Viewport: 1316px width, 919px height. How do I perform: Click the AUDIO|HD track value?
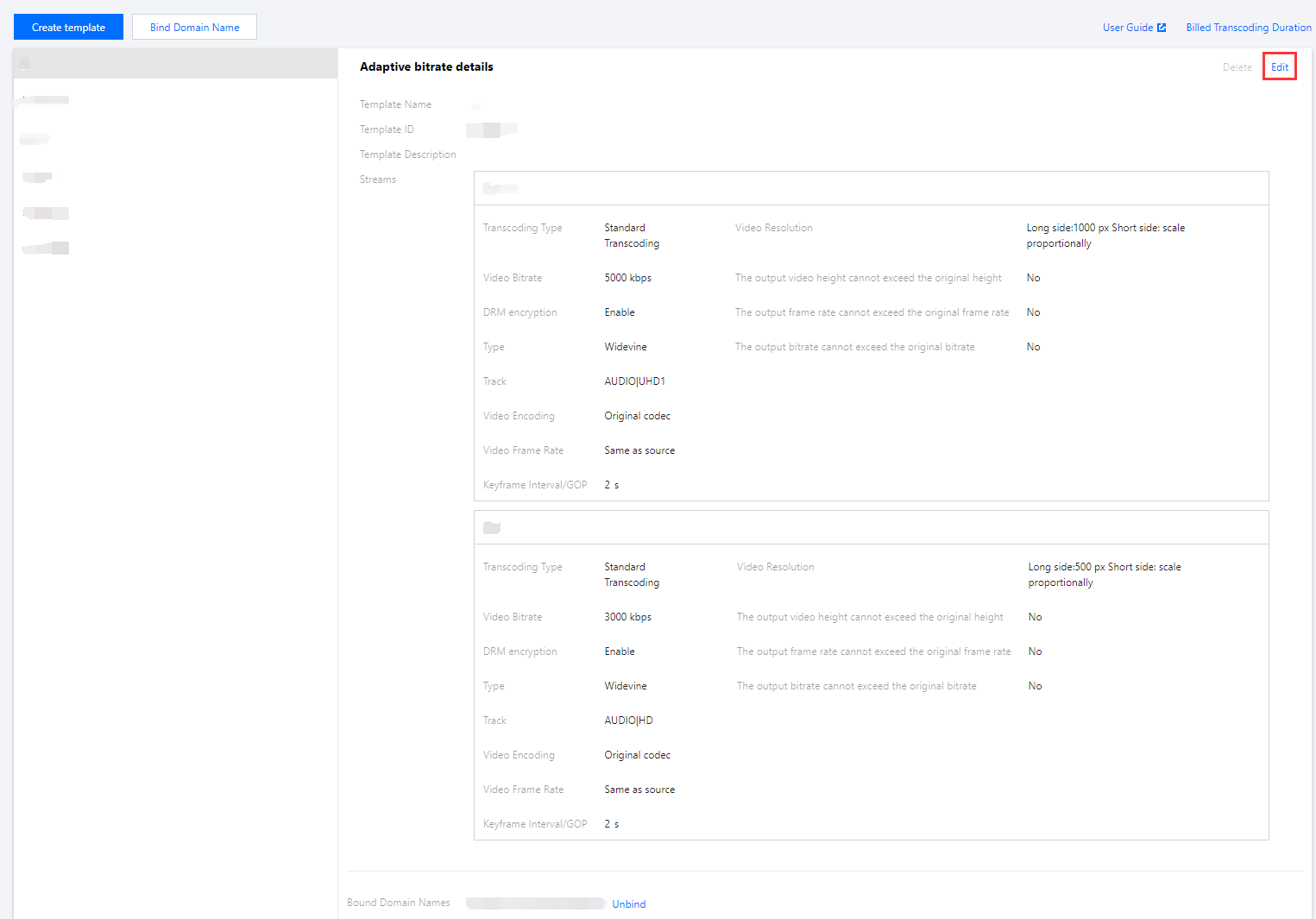point(628,721)
